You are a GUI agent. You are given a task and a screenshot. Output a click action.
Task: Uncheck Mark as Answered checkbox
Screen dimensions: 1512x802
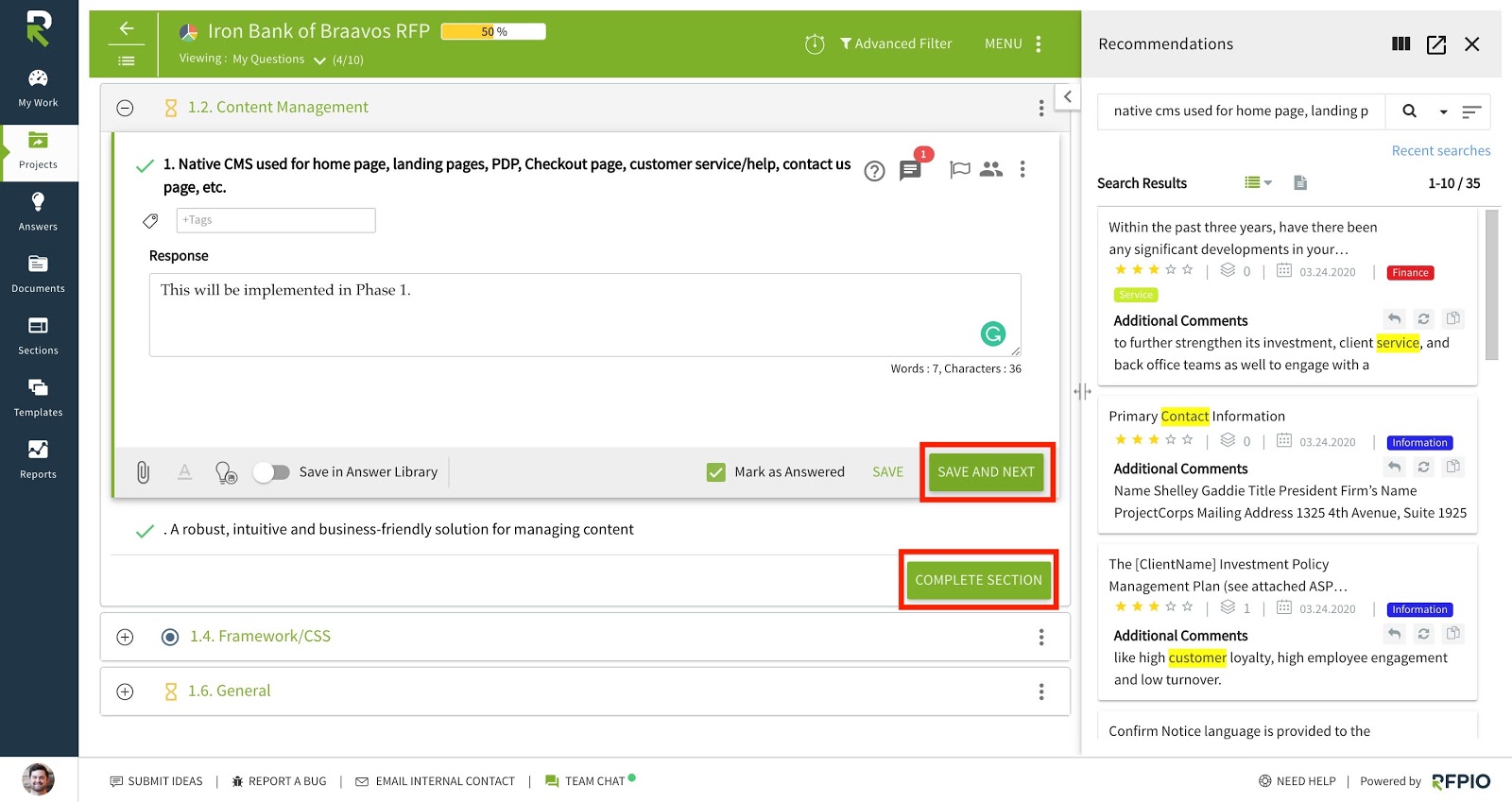tap(716, 472)
